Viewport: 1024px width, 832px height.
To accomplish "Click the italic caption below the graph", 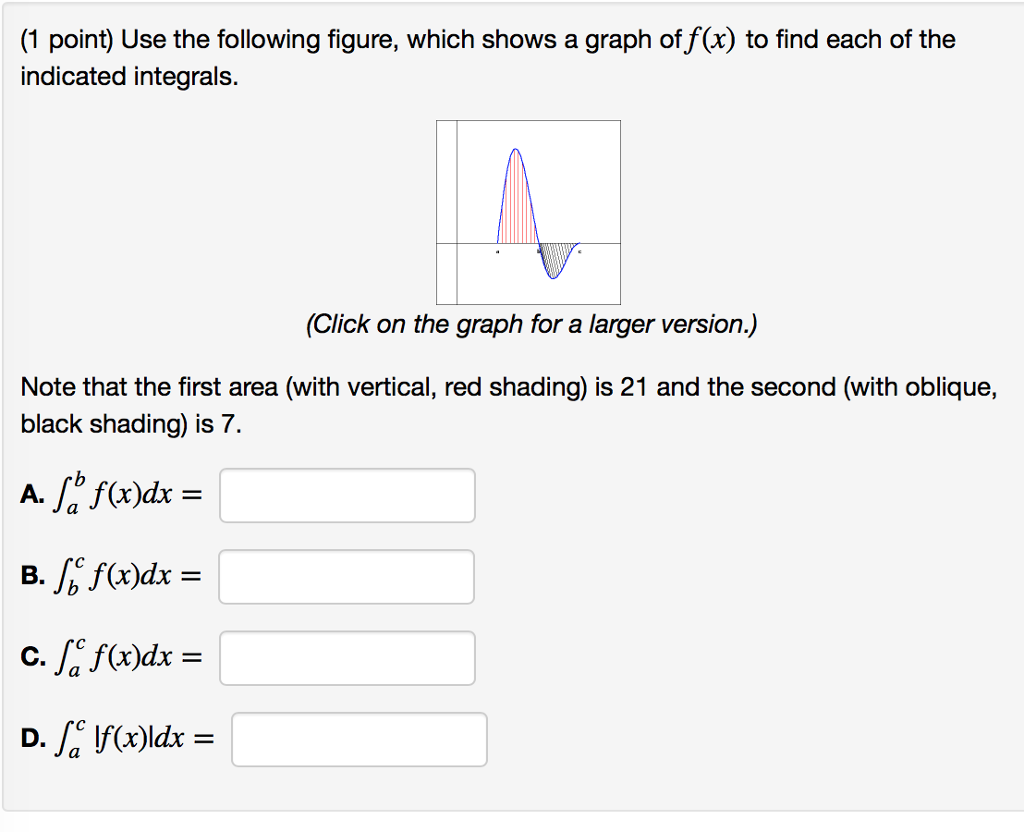I will pyautogui.click(x=531, y=324).
